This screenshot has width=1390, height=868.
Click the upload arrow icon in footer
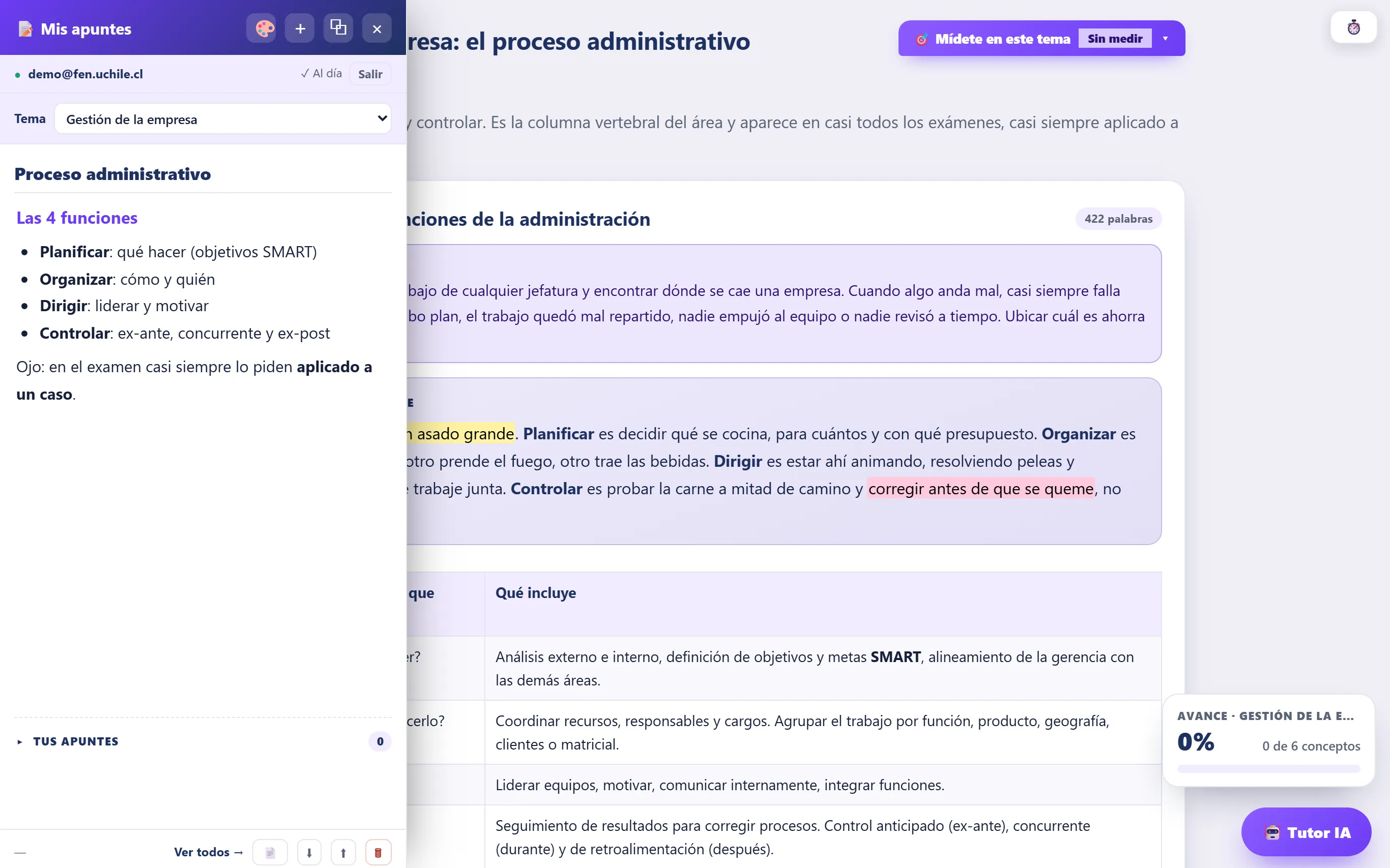pos(343,852)
